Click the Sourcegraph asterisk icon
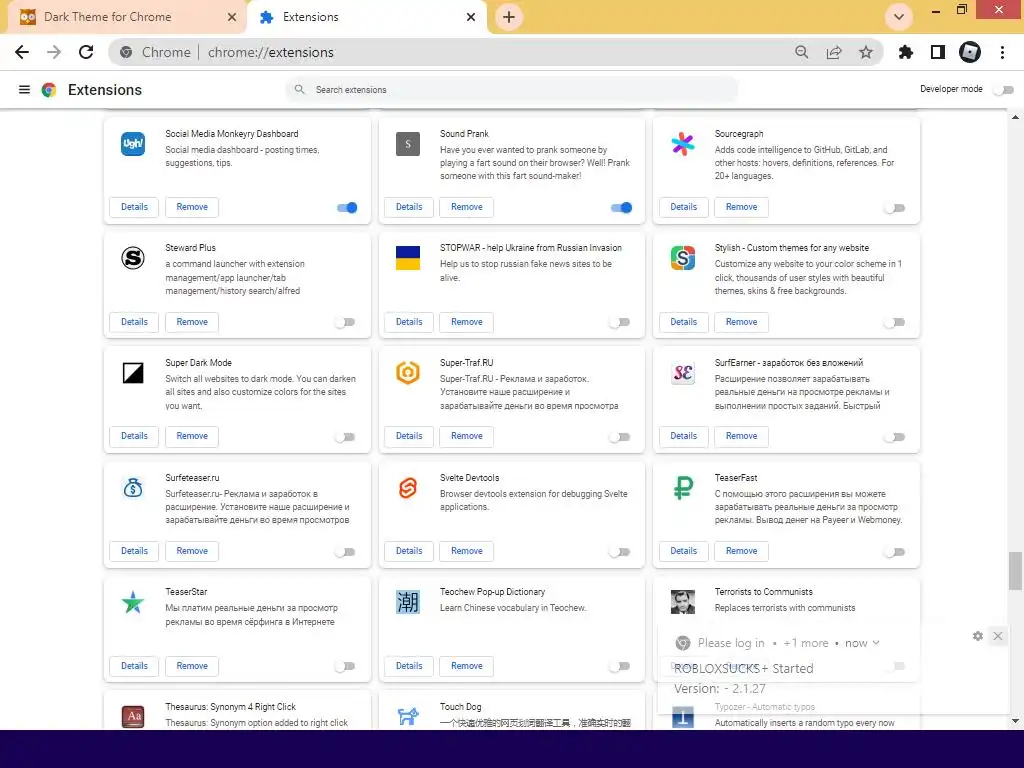The height and width of the screenshot is (768, 1024). coord(682,144)
